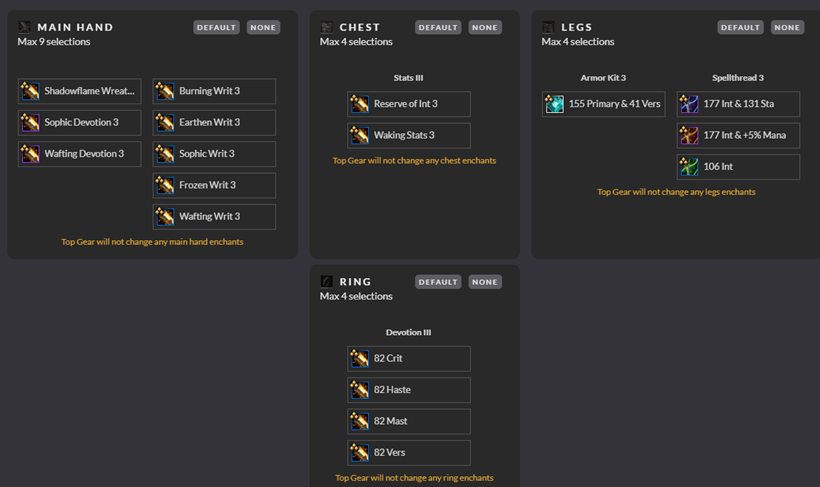The image size is (820, 487).
Task: Click the Chest slot icon
Action: pyautogui.click(x=326, y=27)
